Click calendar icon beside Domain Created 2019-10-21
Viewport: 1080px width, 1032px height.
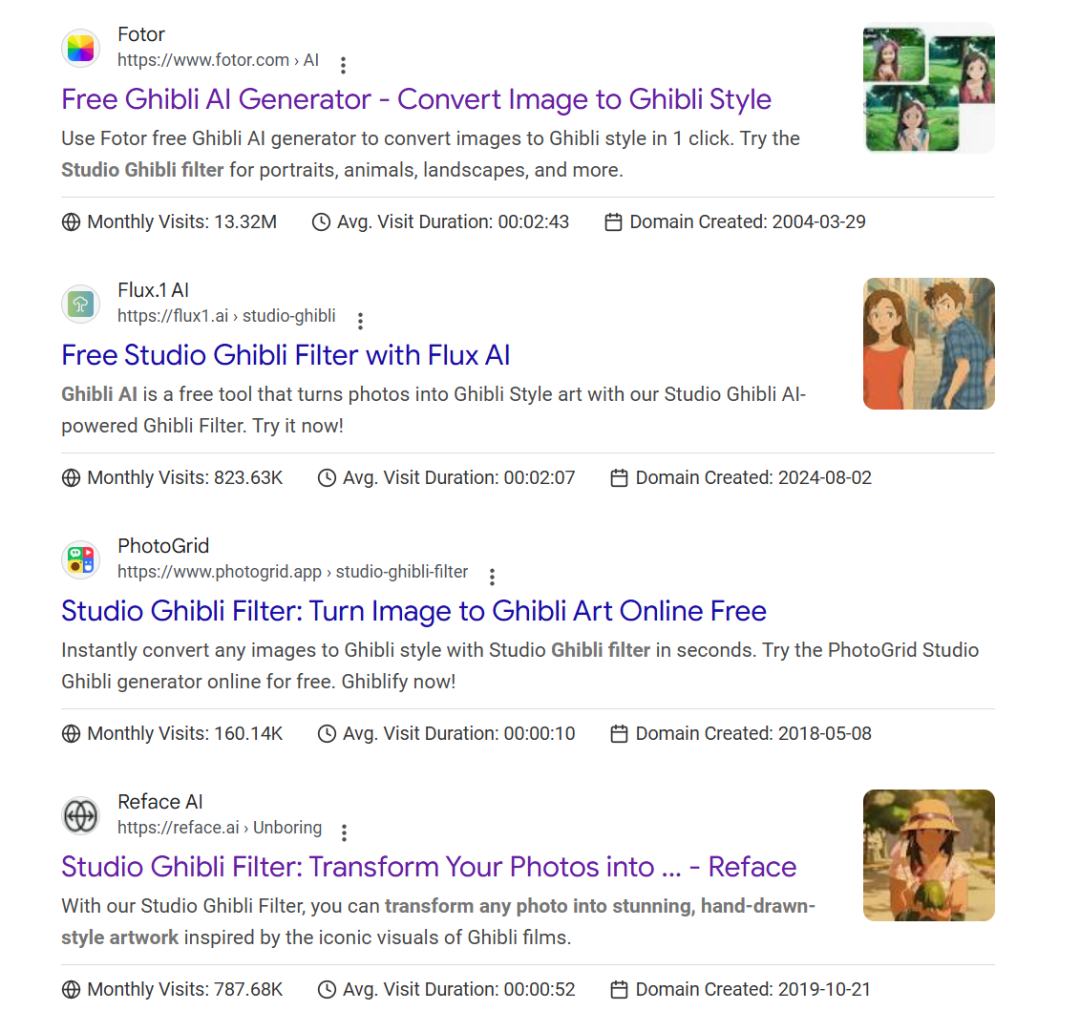(619, 989)
